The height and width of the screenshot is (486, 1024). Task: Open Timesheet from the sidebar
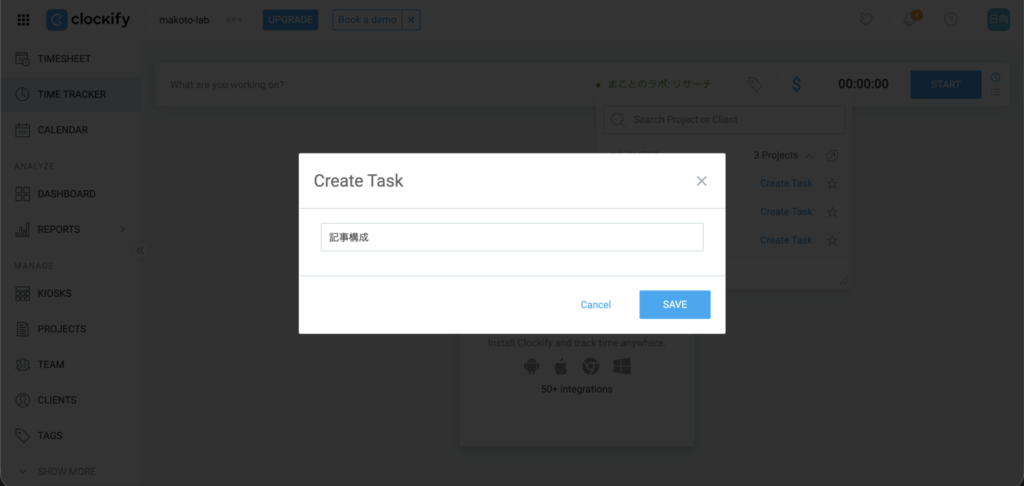click(64, 59)
